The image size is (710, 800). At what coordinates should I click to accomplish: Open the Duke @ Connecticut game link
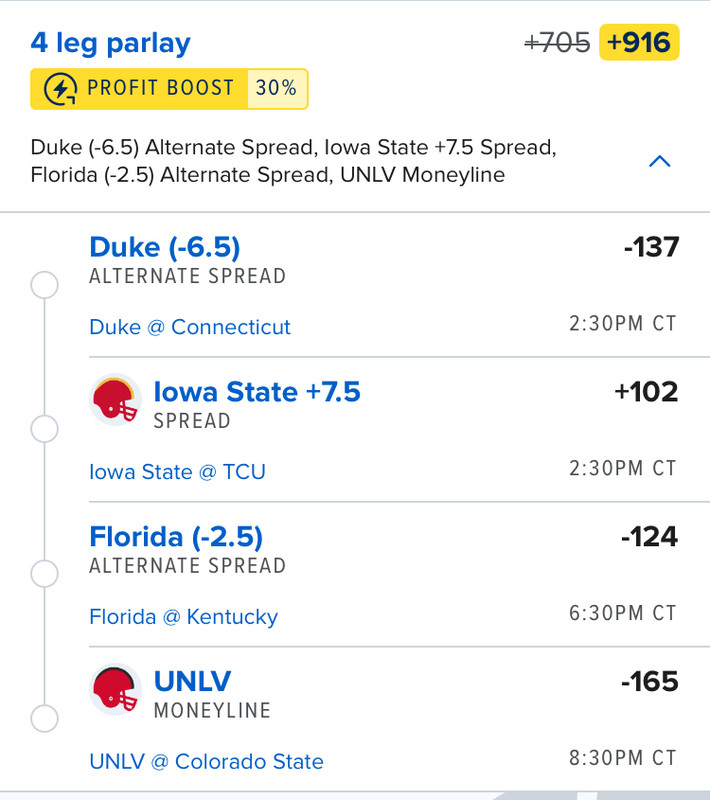190,327
